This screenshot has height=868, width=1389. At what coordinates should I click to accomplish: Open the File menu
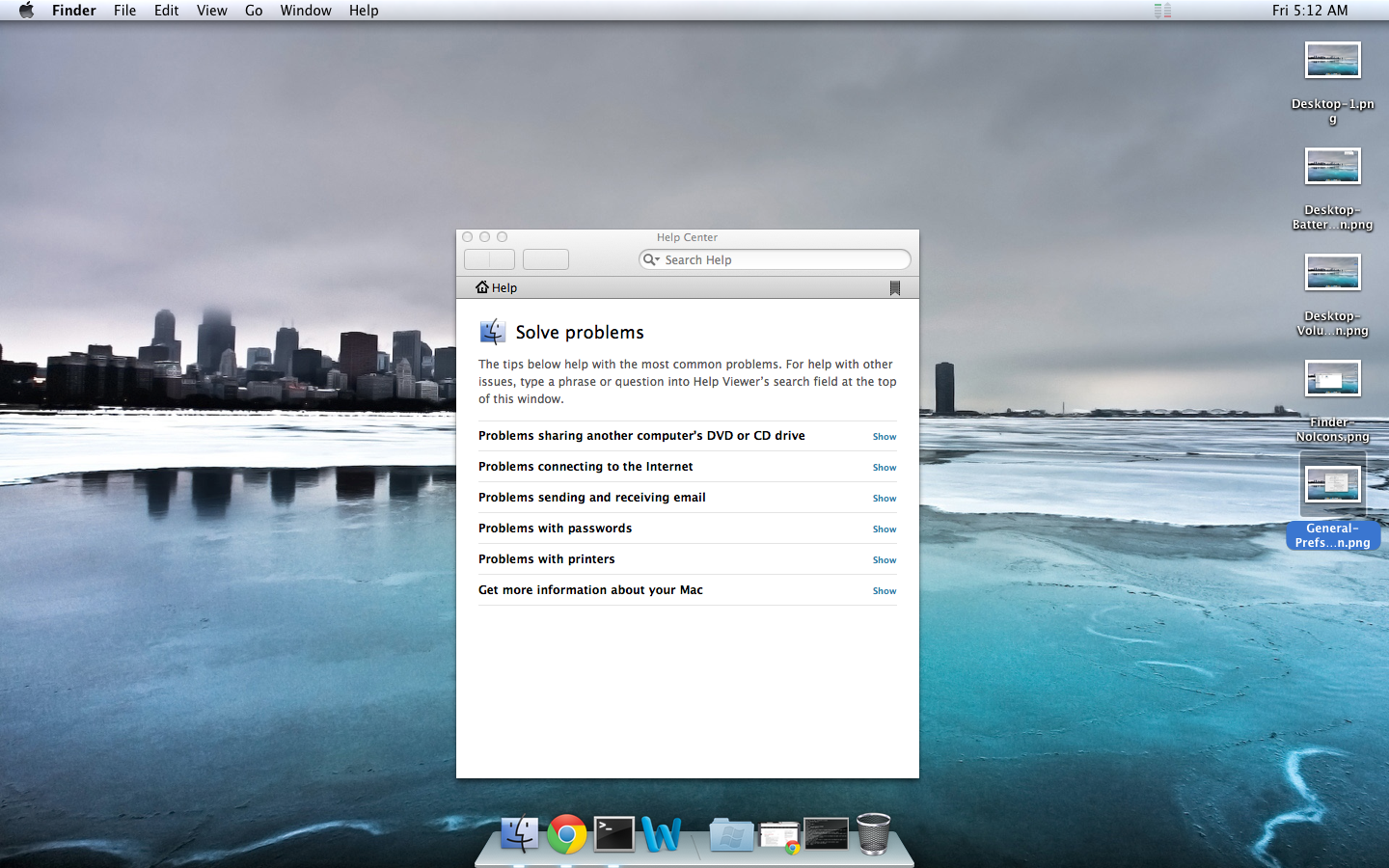[124, 11]
